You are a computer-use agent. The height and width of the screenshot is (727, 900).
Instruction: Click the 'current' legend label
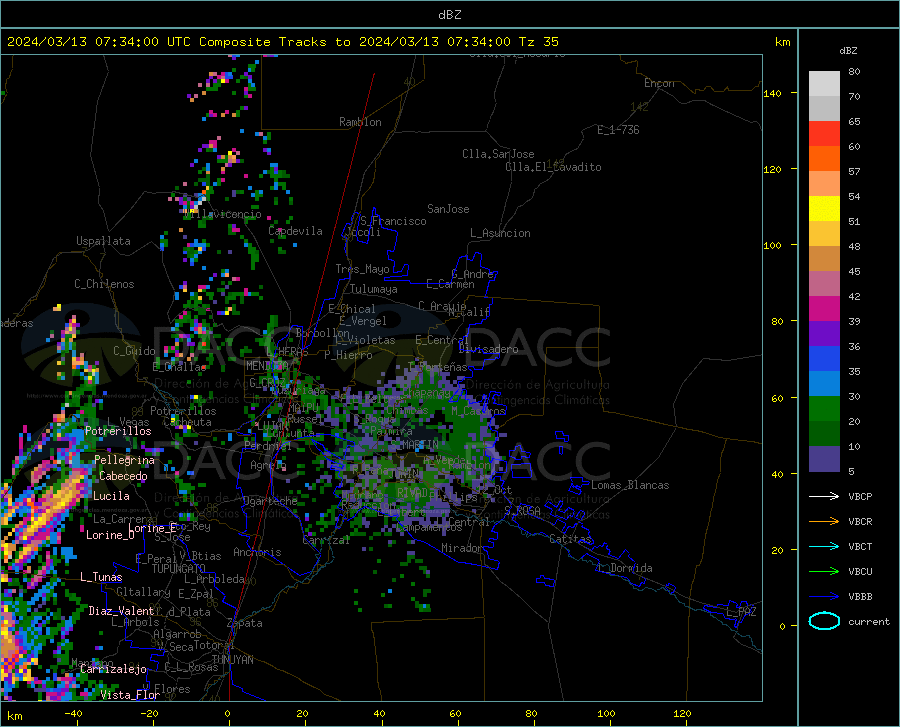[869, 622]
